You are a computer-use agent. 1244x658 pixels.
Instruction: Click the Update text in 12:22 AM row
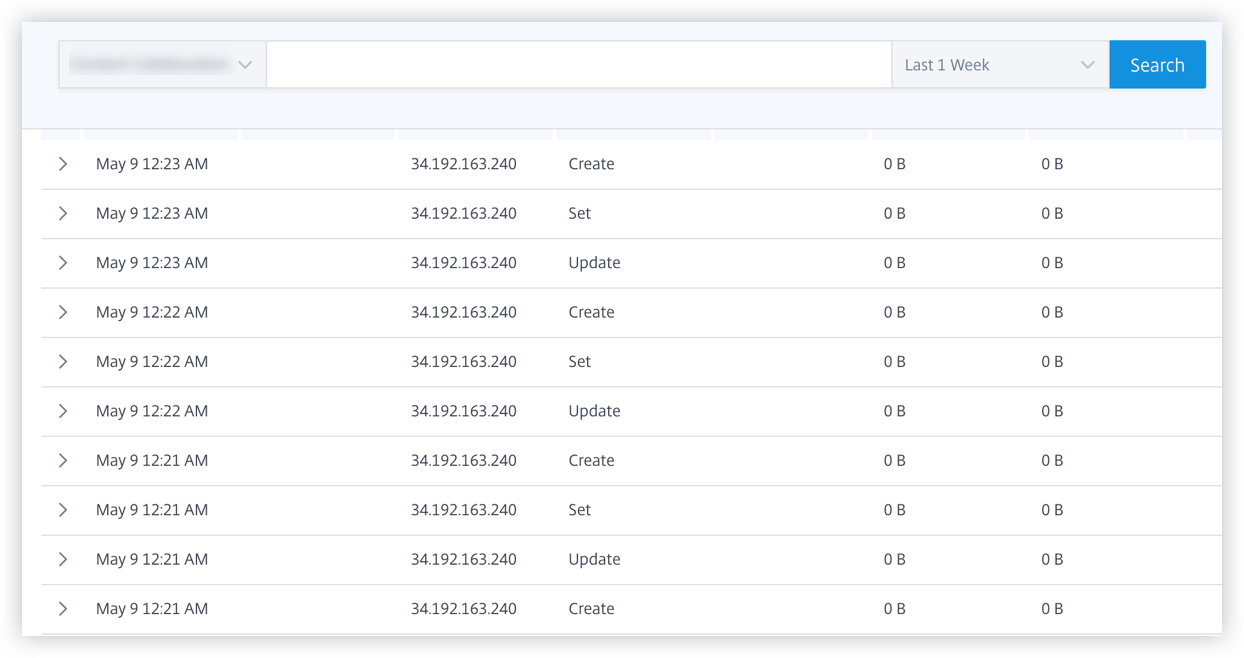point(594,411)
